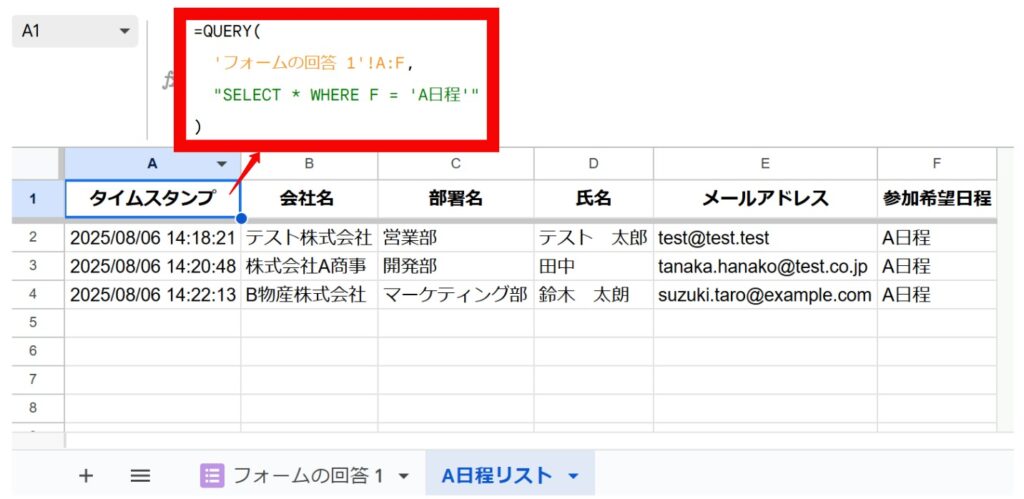Click the 参加希望日程 header cell
Viewport: 1024px width, 499px height.
point(936,199)
